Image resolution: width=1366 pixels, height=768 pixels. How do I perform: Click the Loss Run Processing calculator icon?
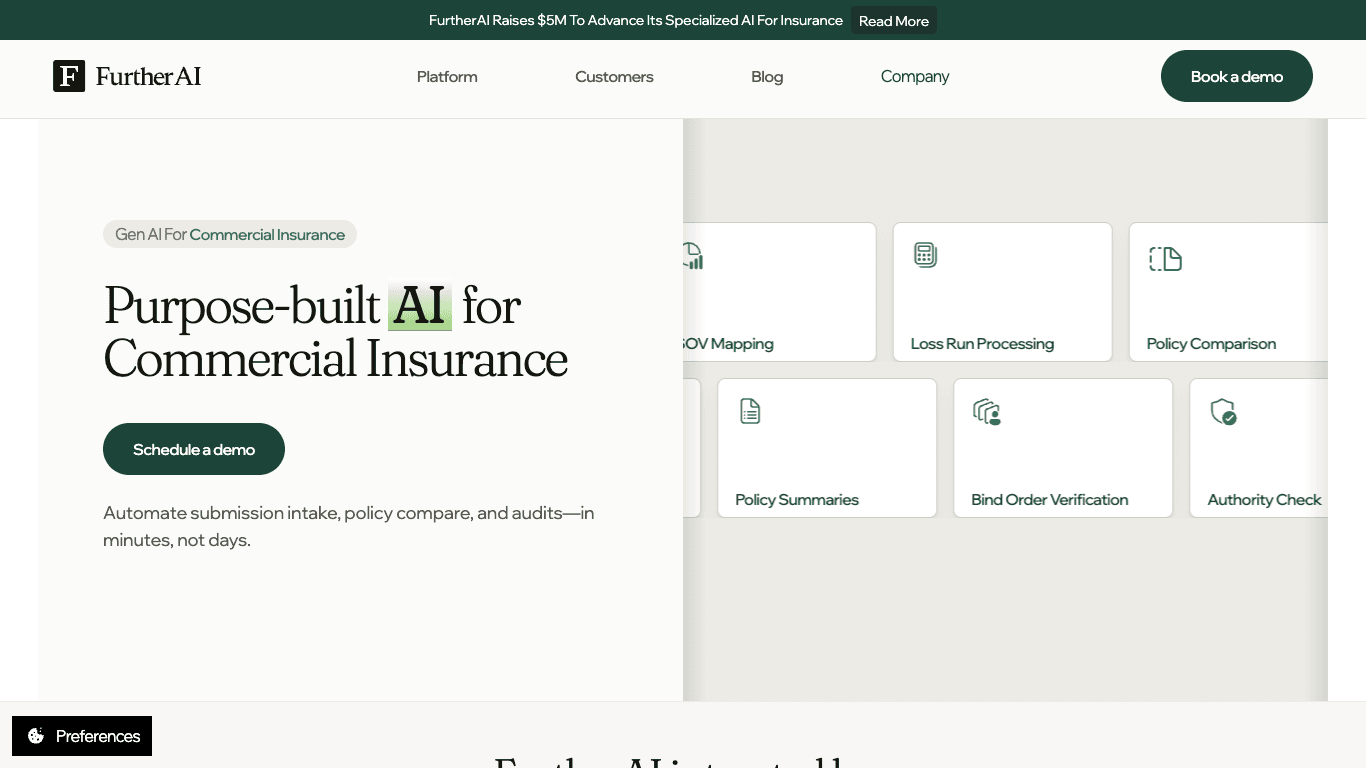click(x=925, y=255)
